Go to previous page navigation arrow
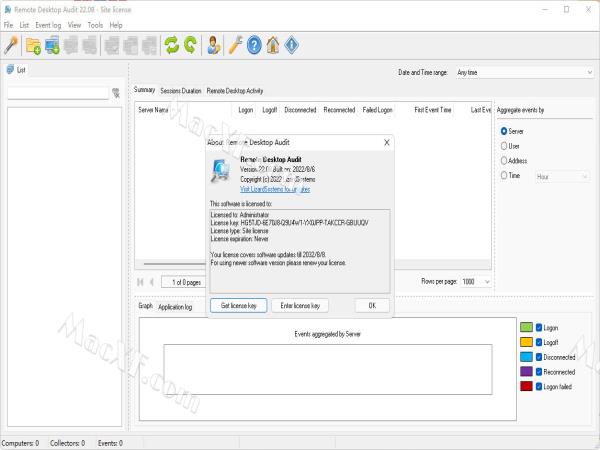This screenshot has height=450, width=600. [152, 282]
